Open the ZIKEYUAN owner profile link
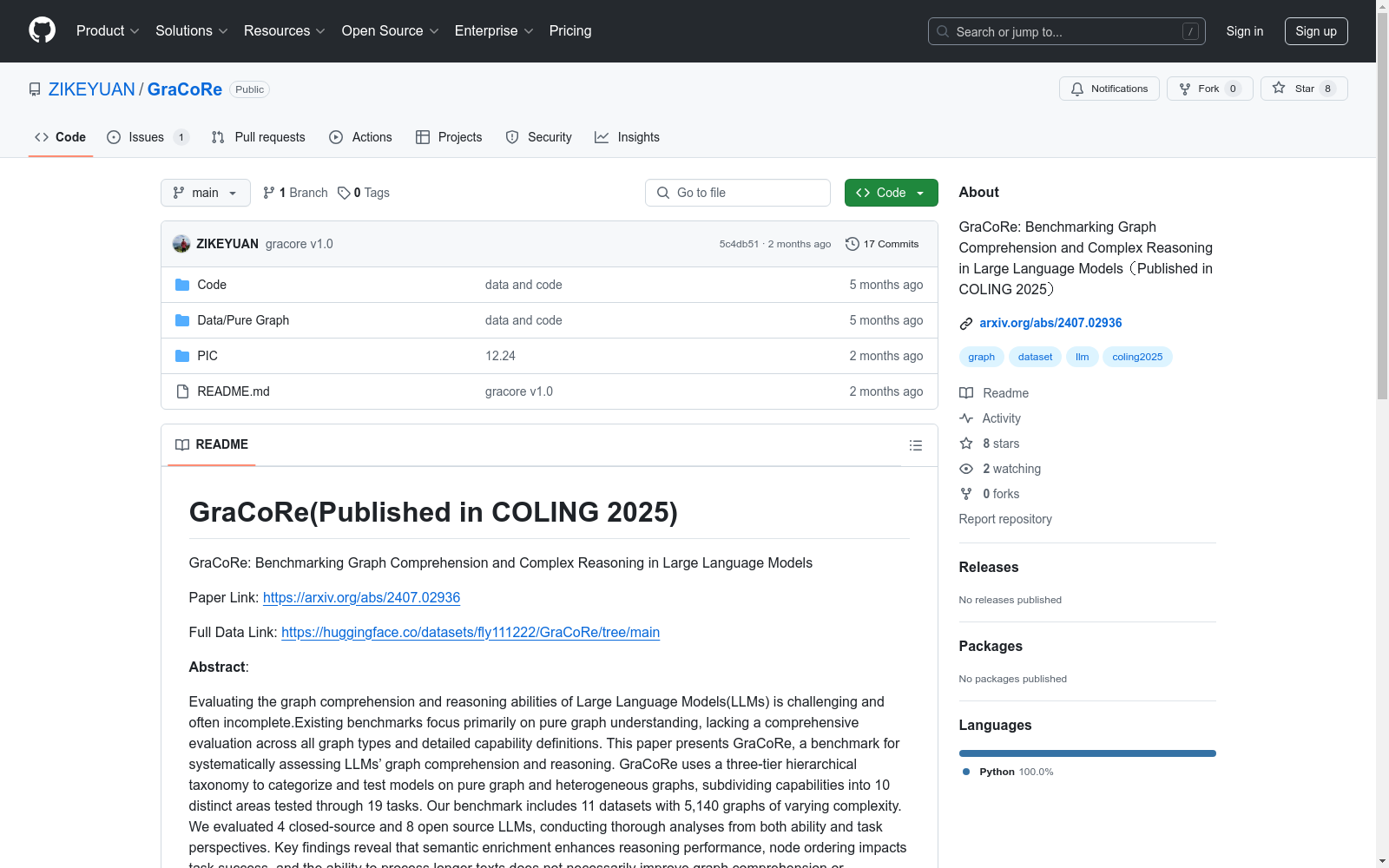The width and height of the screenshot is (1389, 868). [92, 89]
